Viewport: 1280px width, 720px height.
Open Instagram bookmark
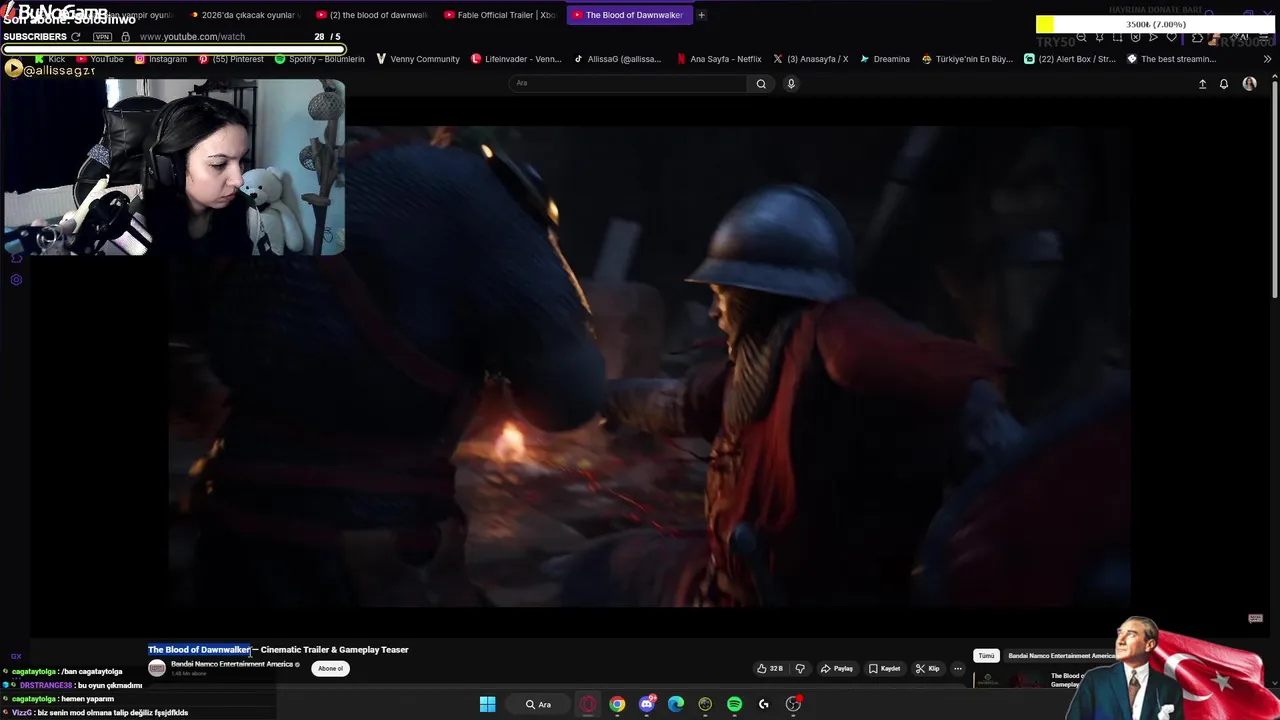coord(160,59)
